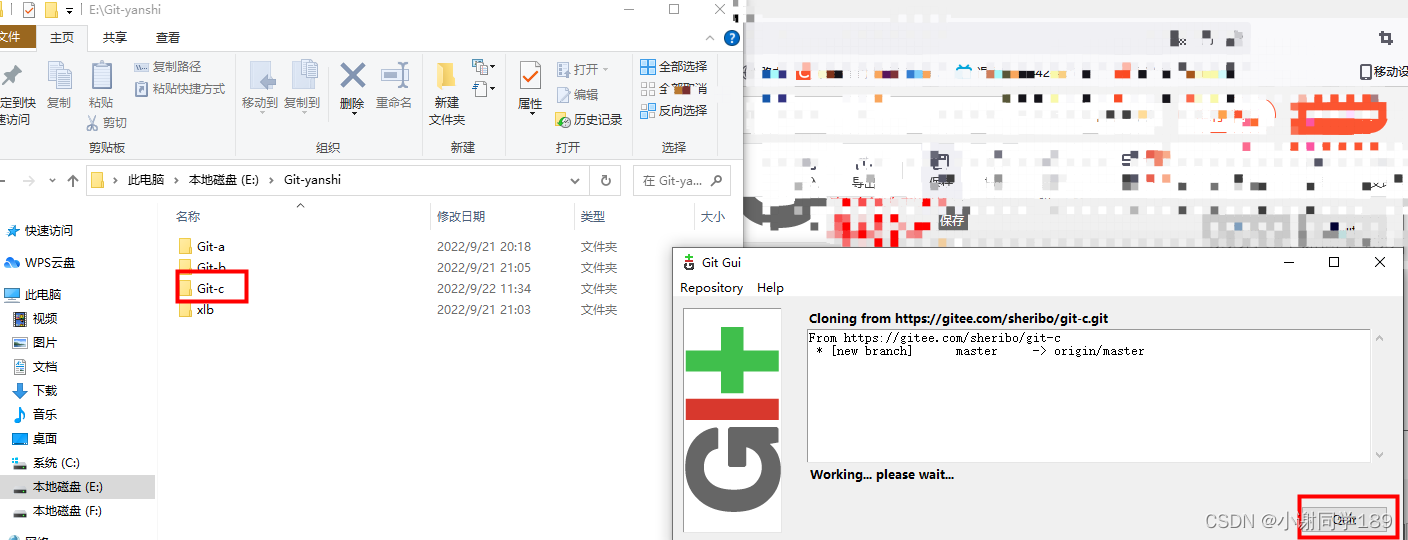
Task: Click the Git Gui clone output text area
Action: click(x=1089, y=396)
